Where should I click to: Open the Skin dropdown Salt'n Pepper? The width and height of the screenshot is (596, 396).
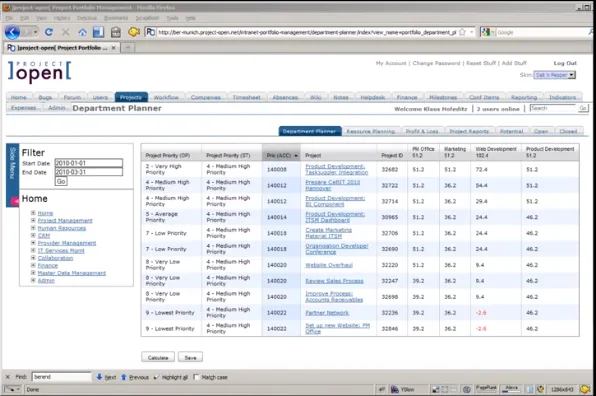555,75
